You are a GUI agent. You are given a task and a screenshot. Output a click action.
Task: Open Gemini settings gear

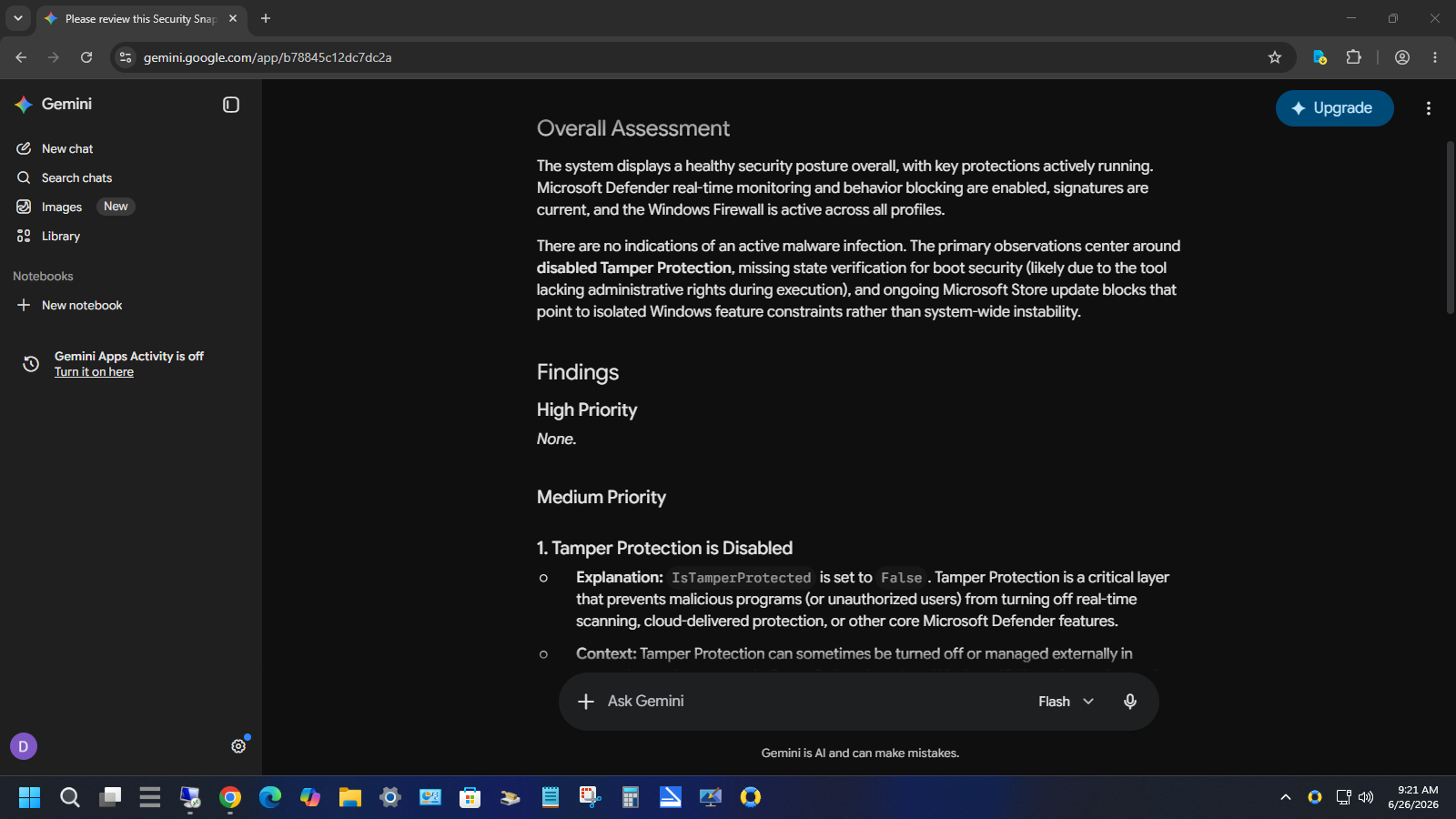pyautogui.click(x=238, y=746)
